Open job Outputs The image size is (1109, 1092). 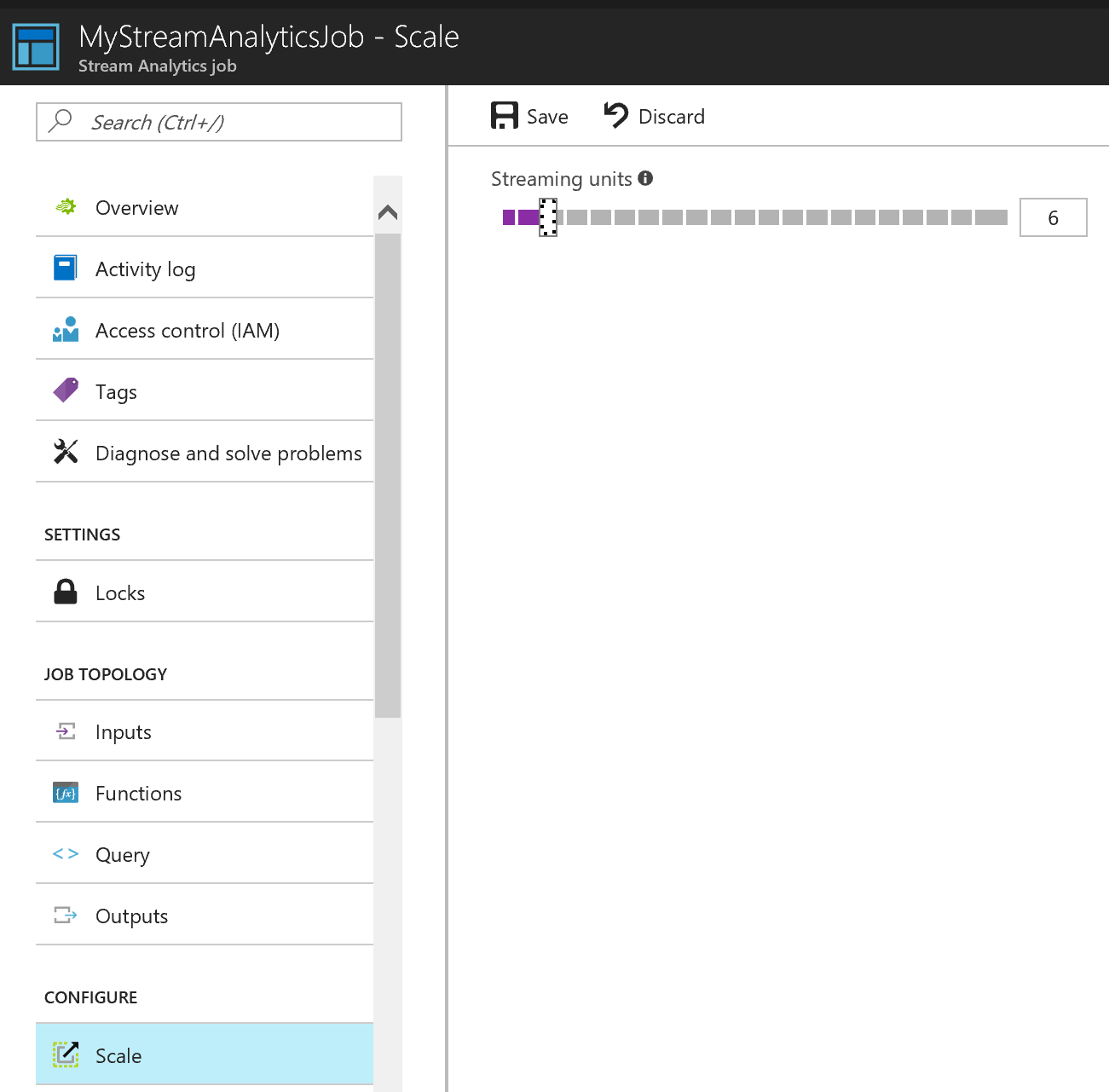(205, 916)
